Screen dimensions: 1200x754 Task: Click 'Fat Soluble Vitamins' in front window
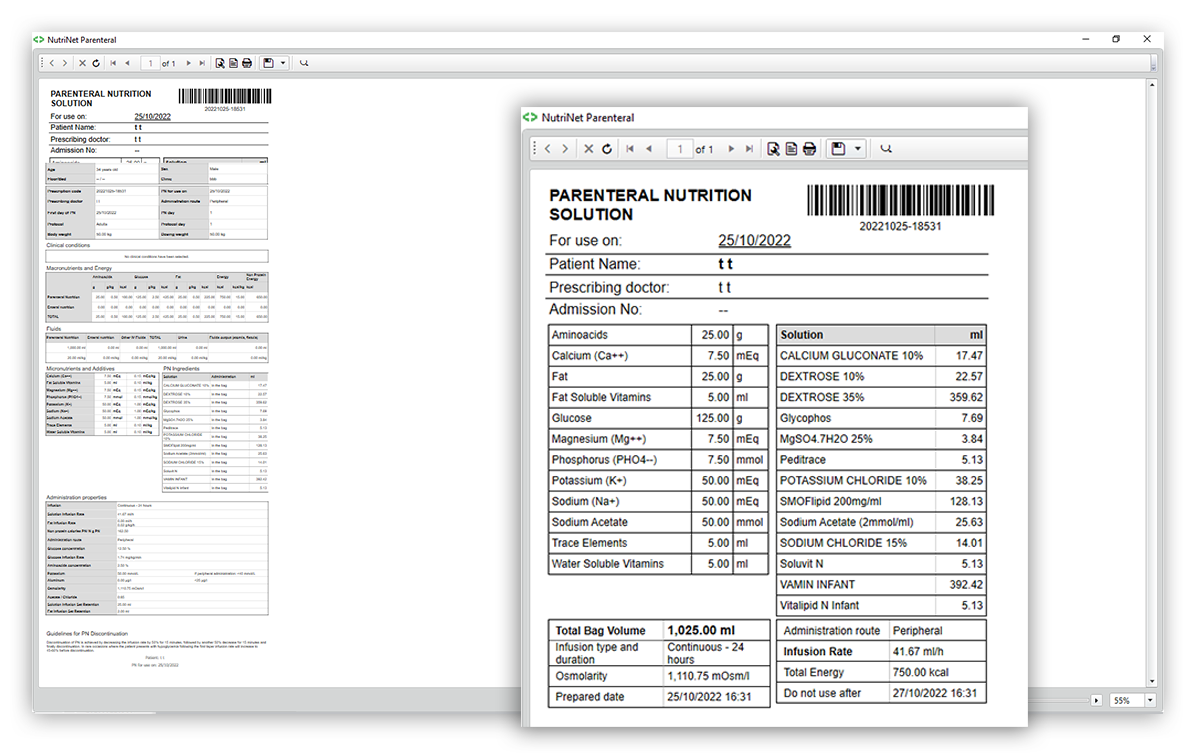(x=601, y=397)
